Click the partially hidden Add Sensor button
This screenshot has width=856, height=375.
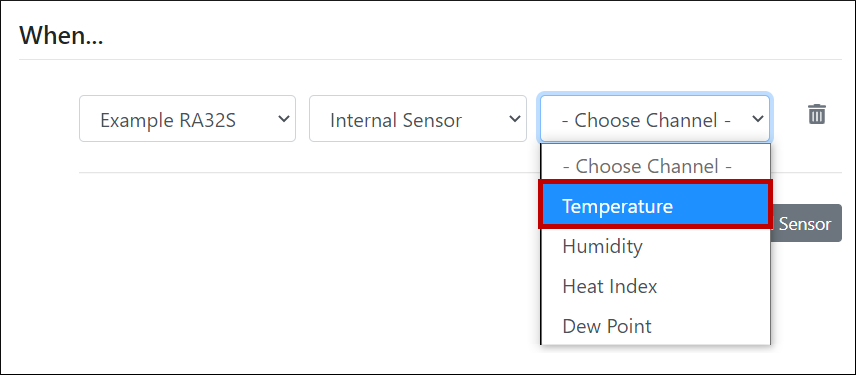(x=806, y=223)
